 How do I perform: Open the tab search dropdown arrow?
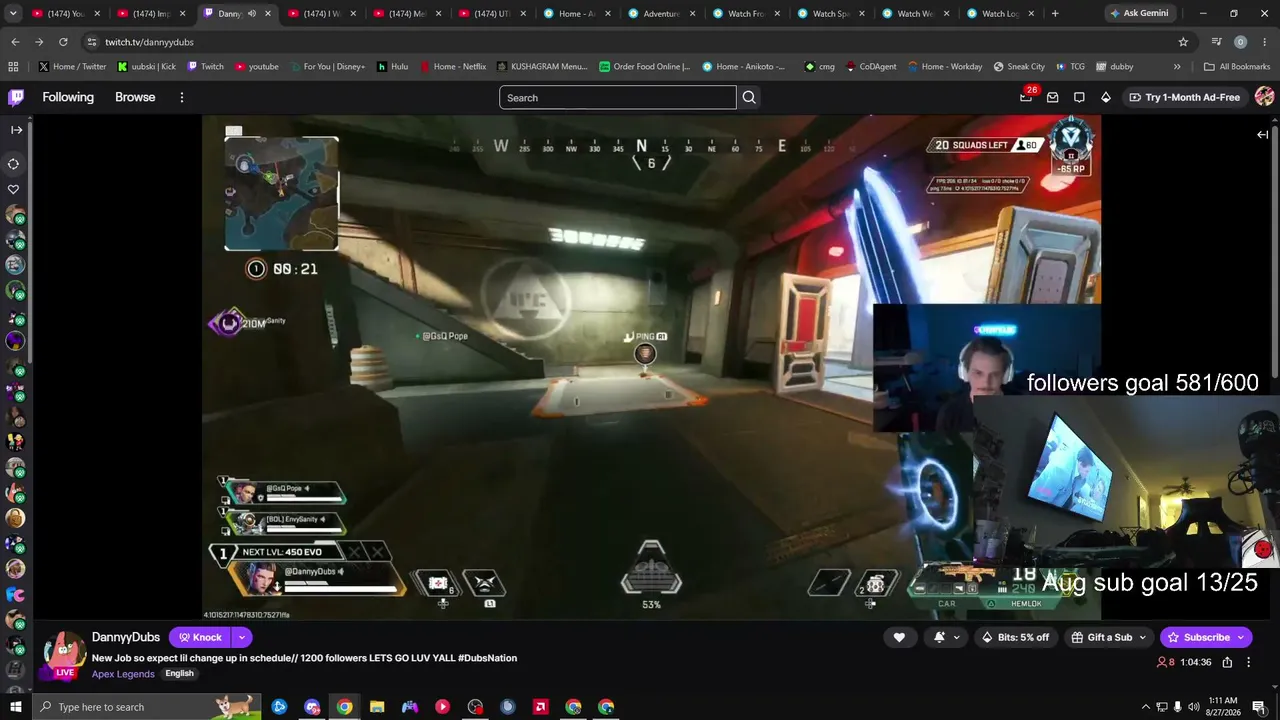coord(13,14)
